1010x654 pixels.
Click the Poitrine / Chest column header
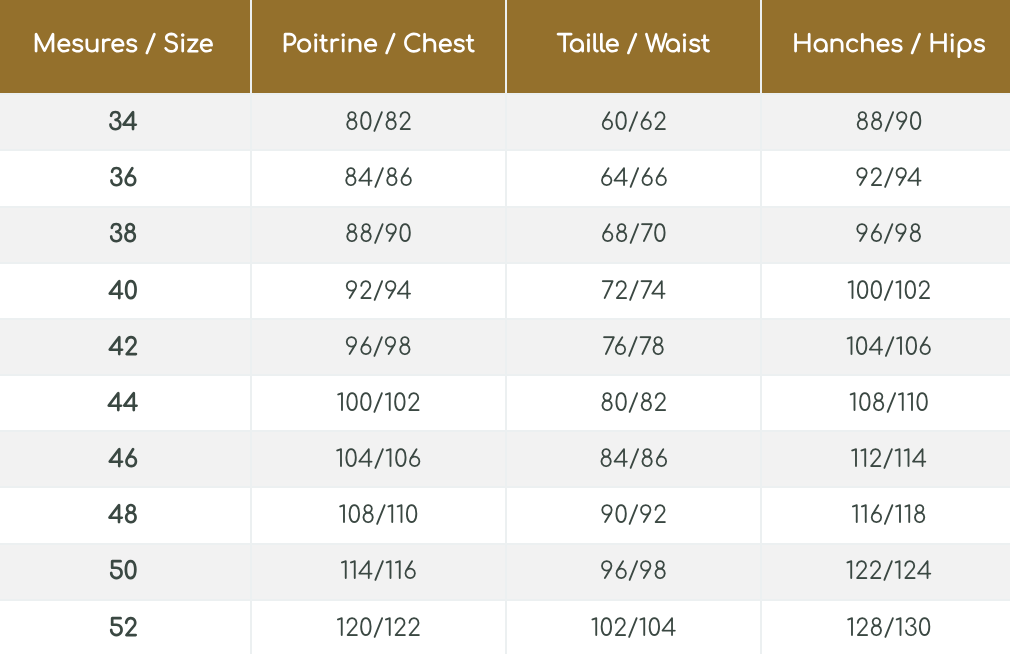coord(378,44)
